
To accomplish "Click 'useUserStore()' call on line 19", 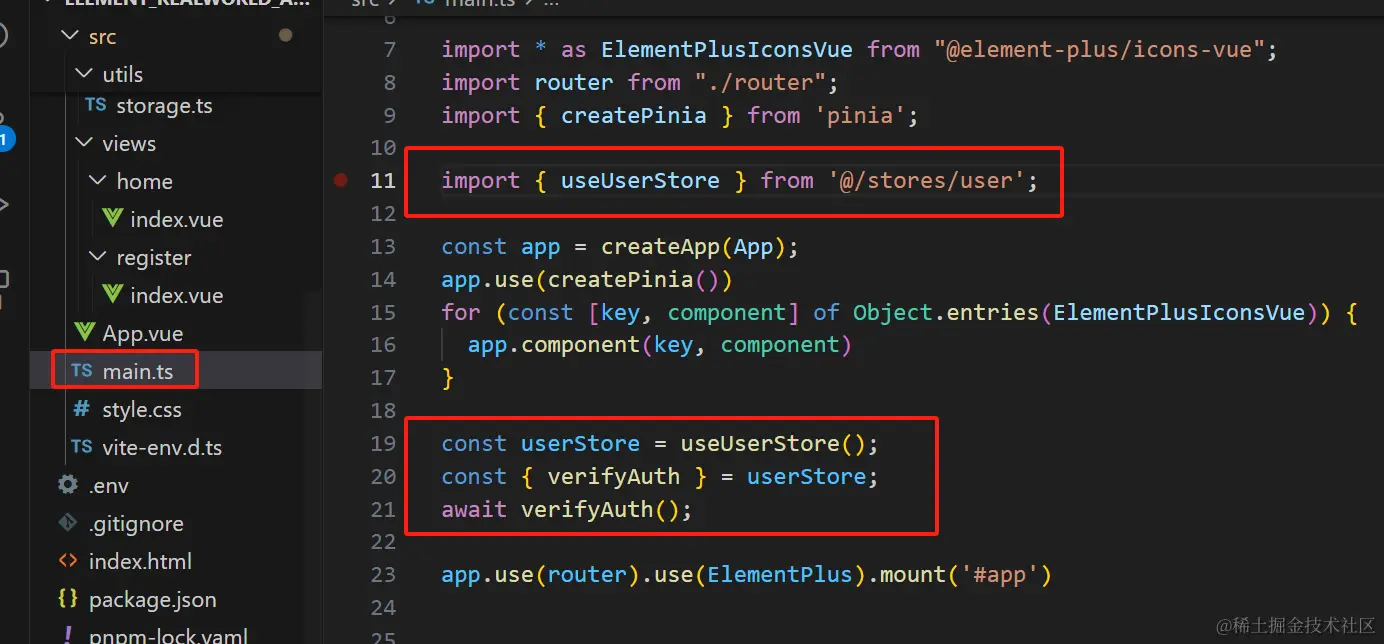I will [x=772, y=443].
